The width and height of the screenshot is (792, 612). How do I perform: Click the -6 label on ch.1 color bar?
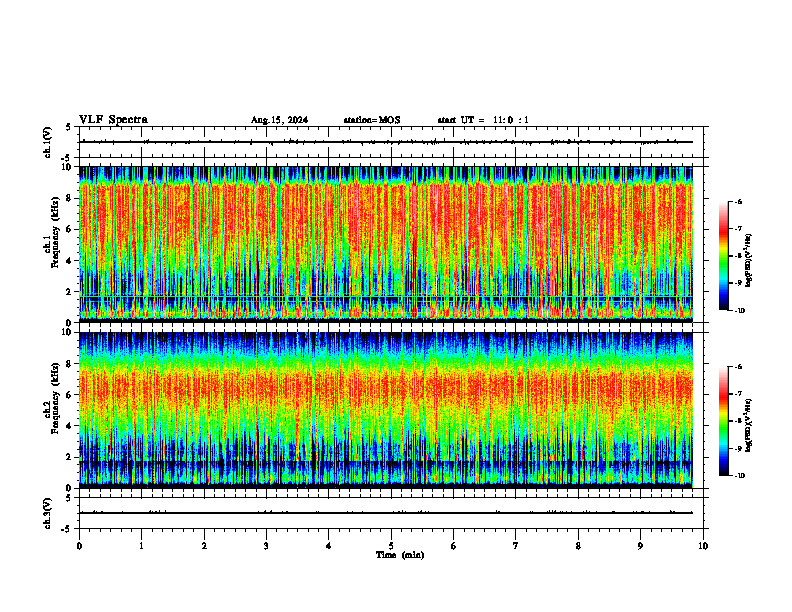tap(738, 202)
